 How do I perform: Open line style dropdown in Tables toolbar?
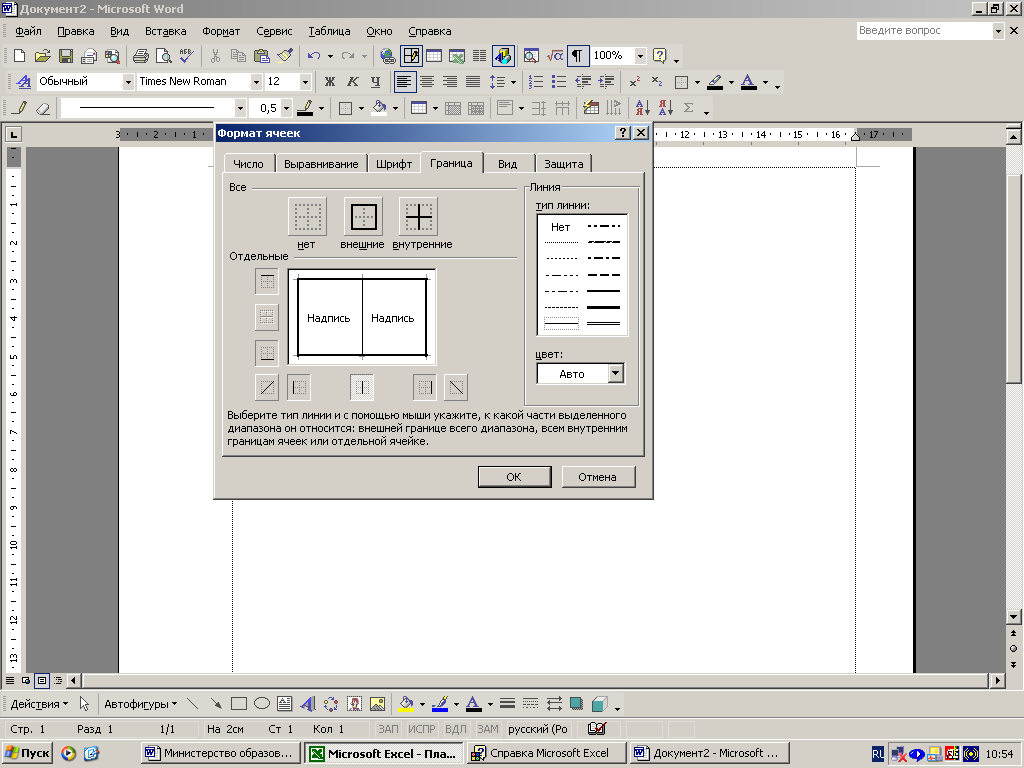(x=240, y=108)
